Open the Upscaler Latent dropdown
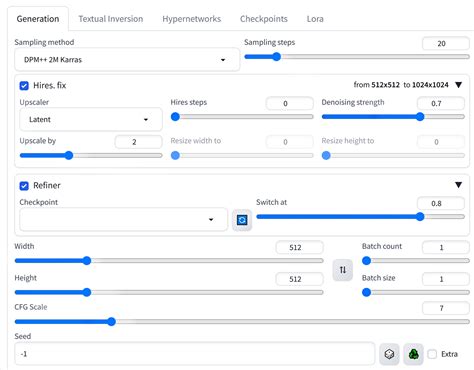Image resolution: width=474 pixels, height=370 pixels. pyautogui.click(x=91, y=119)
